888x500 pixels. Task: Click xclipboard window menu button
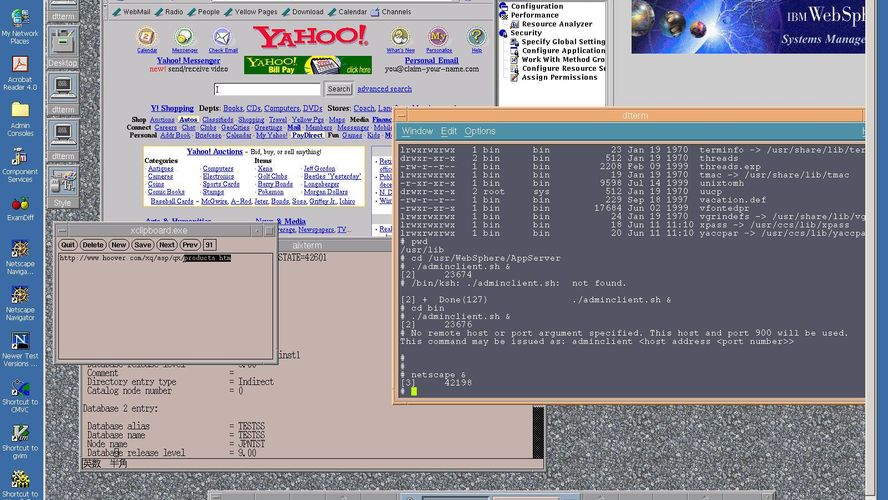pyautogui.click(x=62, y=230)
